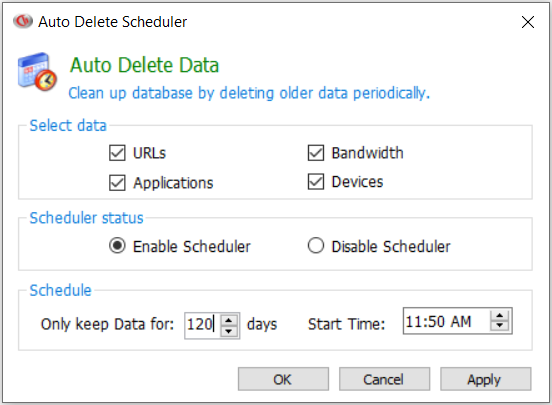Click the AM portion of Start Time
The width and height of the screenshot is (552, 405).
(x=461, y=321)
